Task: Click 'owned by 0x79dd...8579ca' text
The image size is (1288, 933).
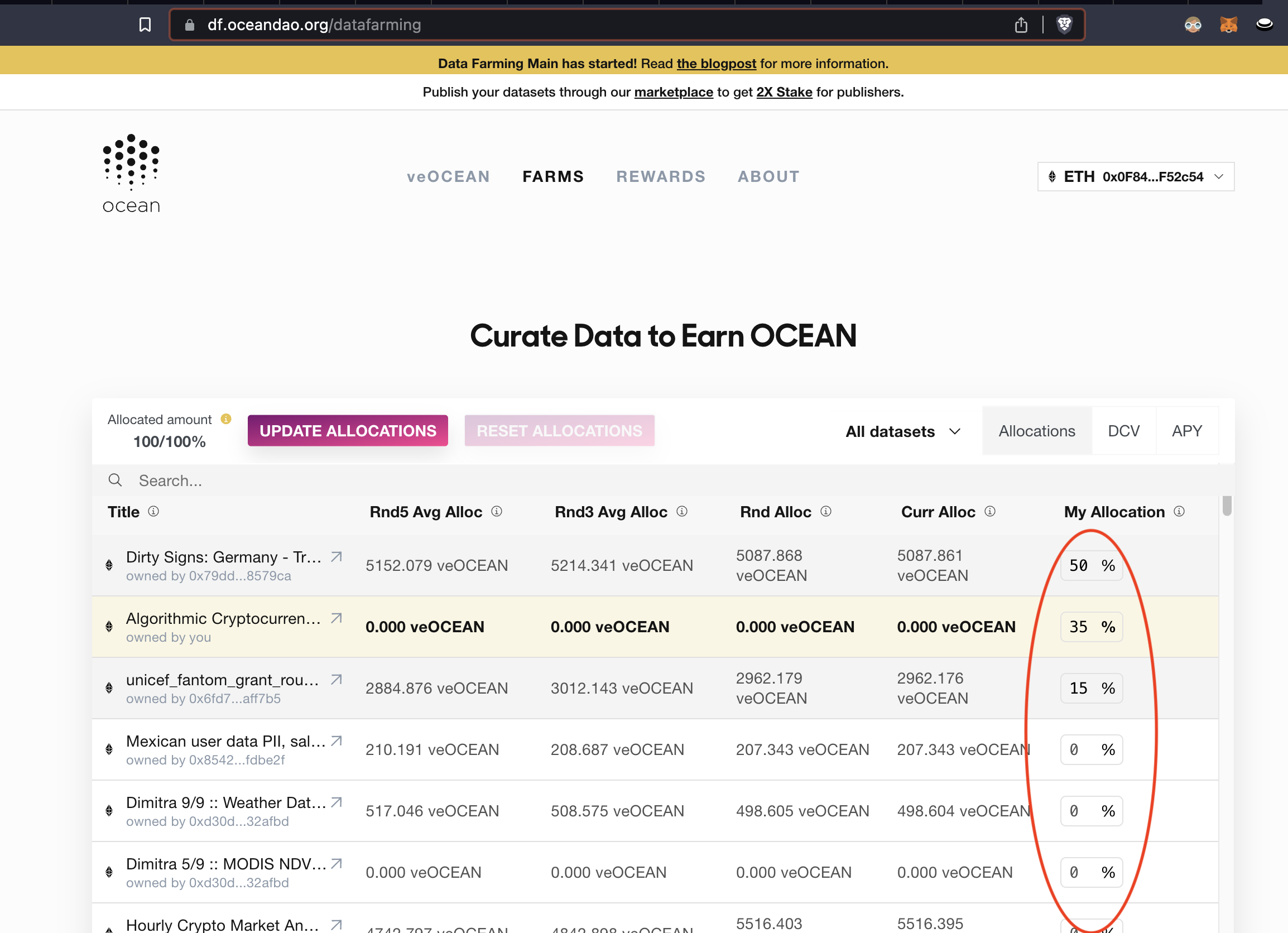Action: pyautogui.click(x=208, y=575)
